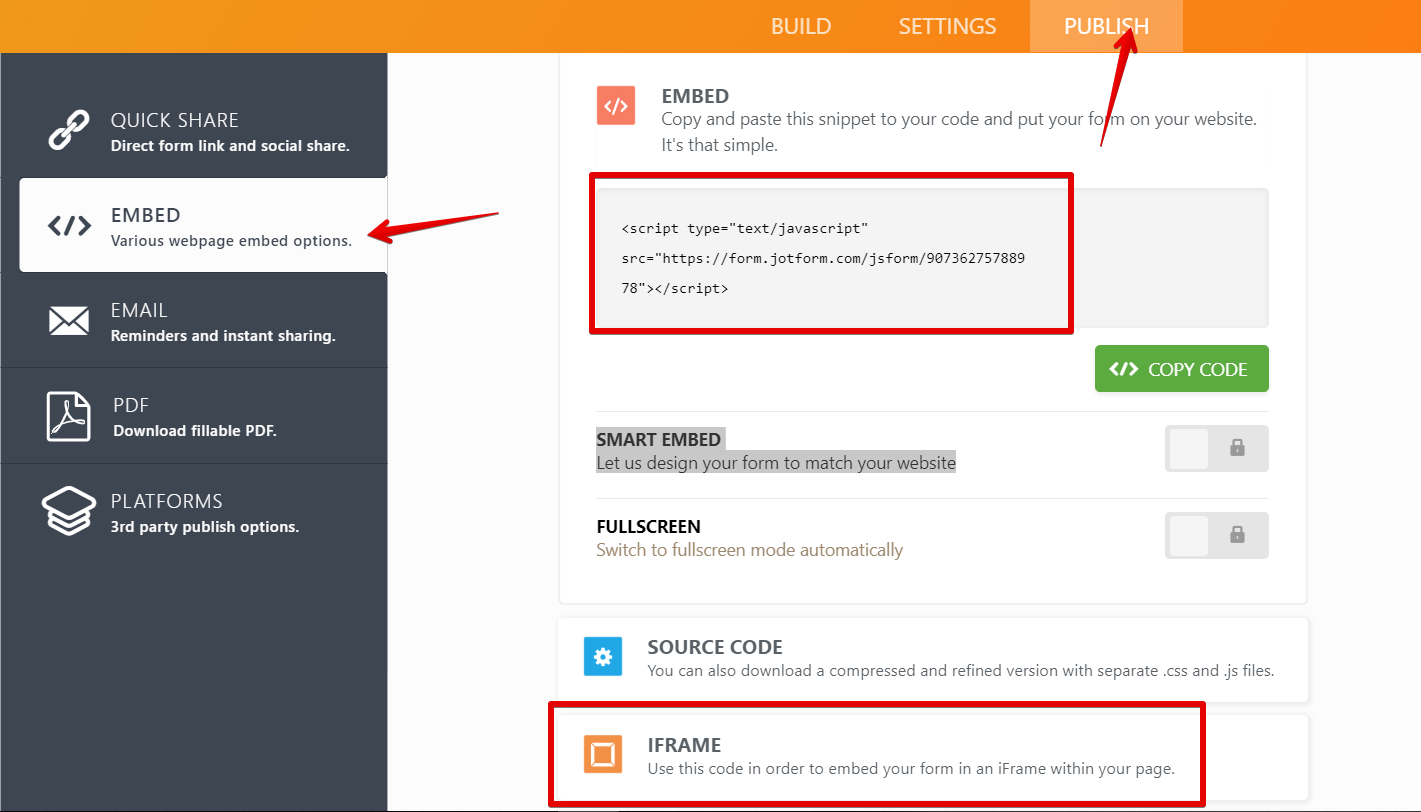Click inside the embed script code box
This screenshot has height=812, width=1421.
click(x=932, y=258)
